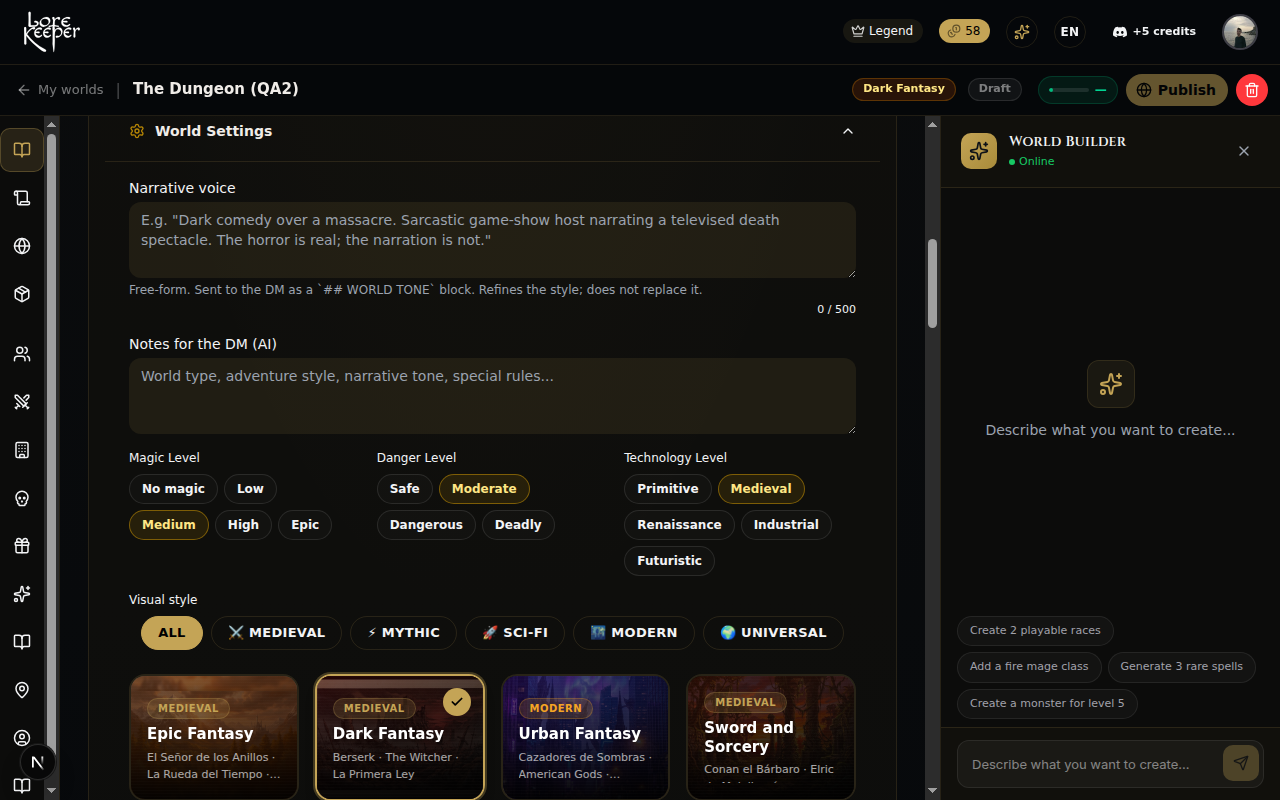Open the people characters sidebar icon

coord(22,354)
